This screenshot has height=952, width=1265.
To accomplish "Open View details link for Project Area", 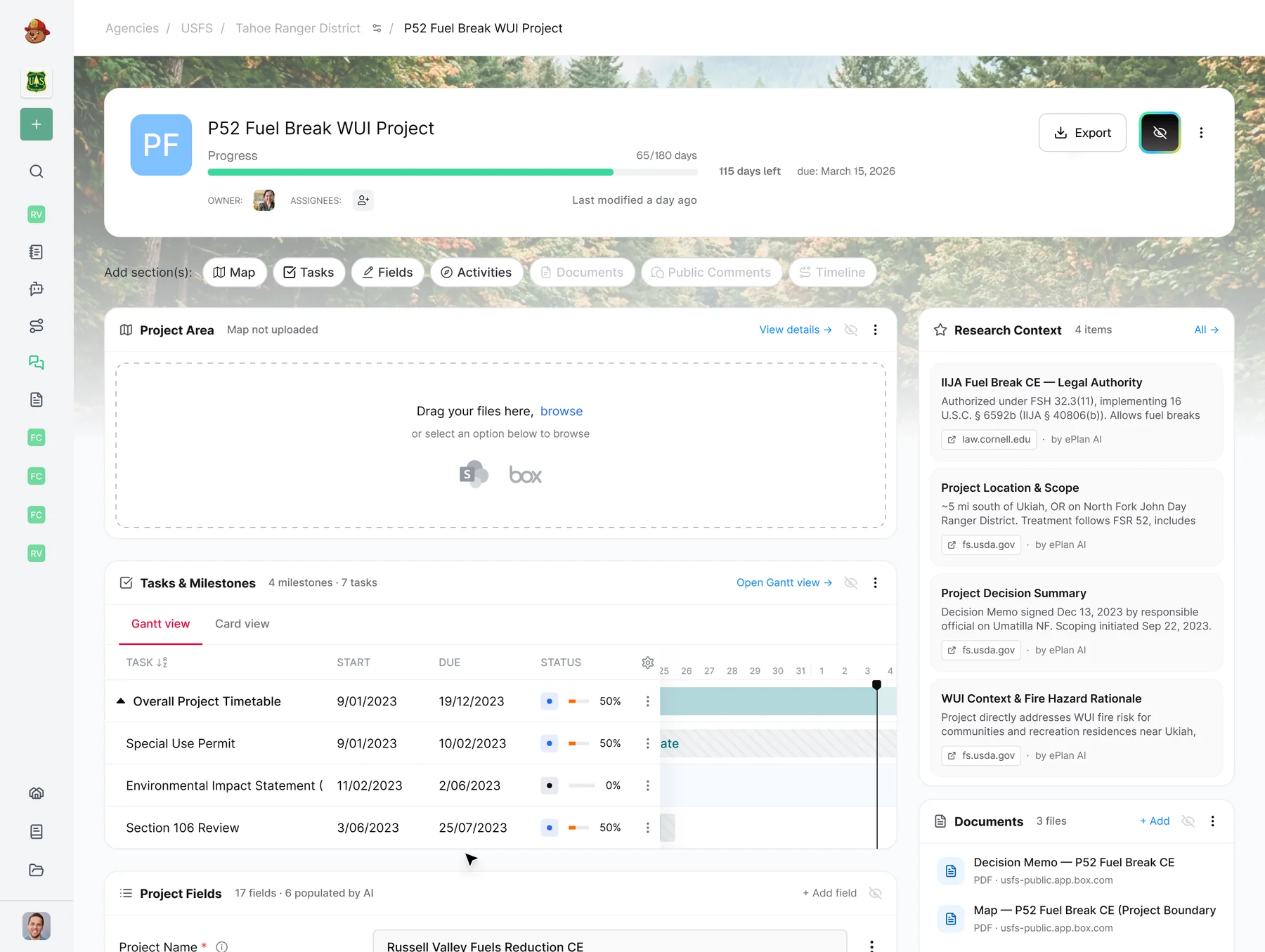I will click(796, 330).
